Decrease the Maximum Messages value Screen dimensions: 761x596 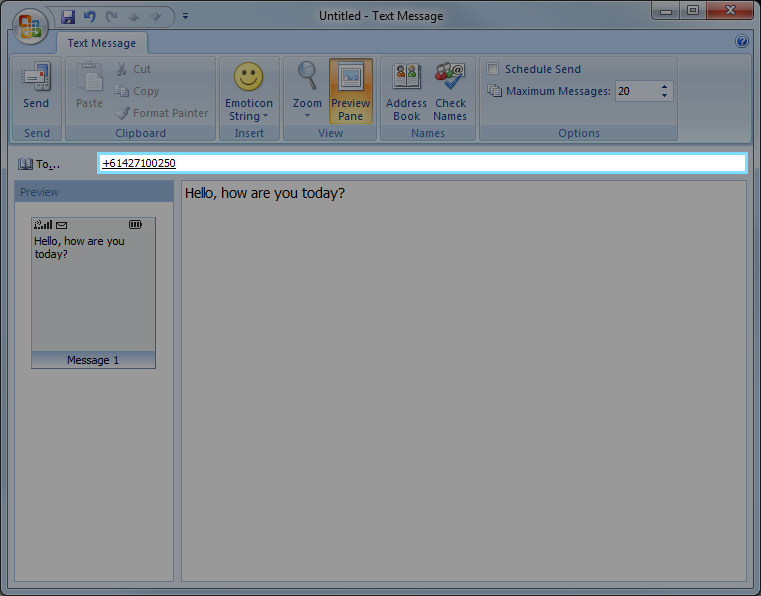(664, 96)
